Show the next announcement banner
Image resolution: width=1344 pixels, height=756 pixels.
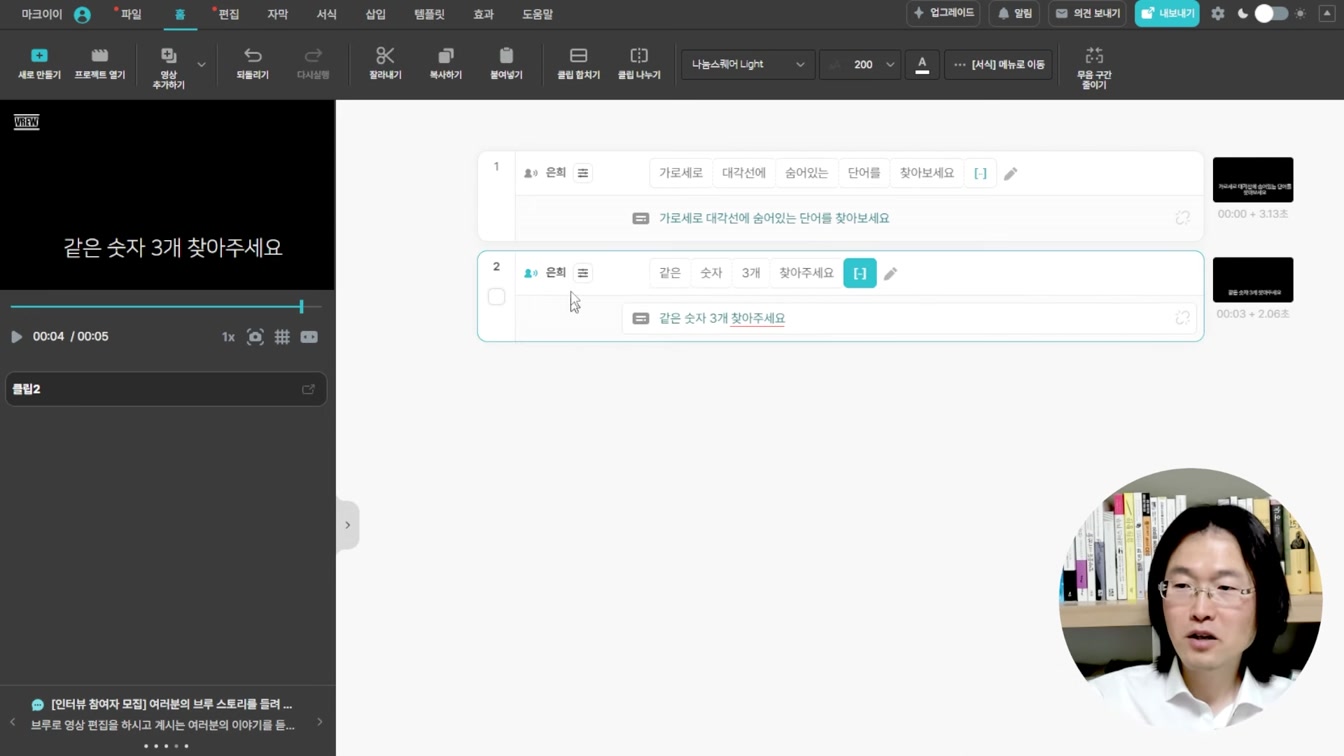click(x=320, y=721)
